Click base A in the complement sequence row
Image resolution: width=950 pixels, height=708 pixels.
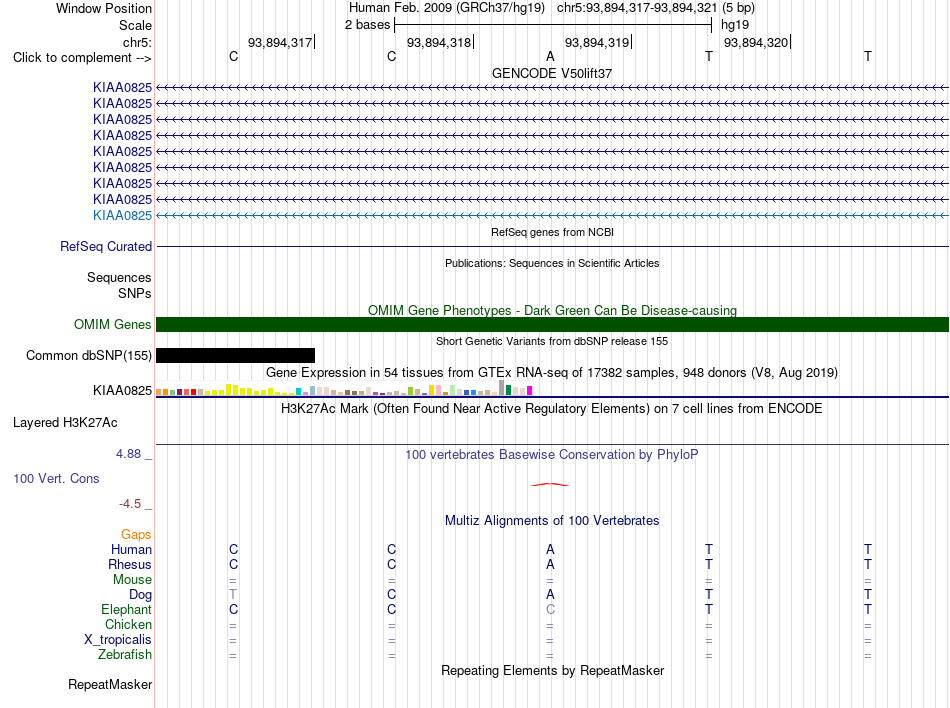[550, 56]
